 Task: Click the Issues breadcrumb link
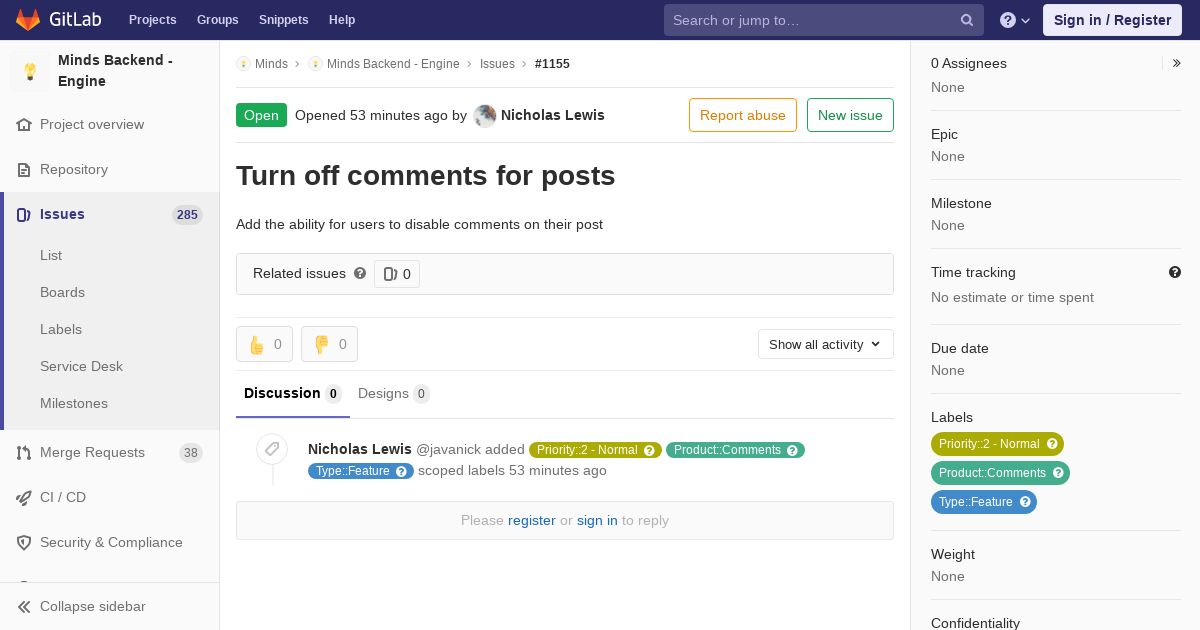(497, 64)
